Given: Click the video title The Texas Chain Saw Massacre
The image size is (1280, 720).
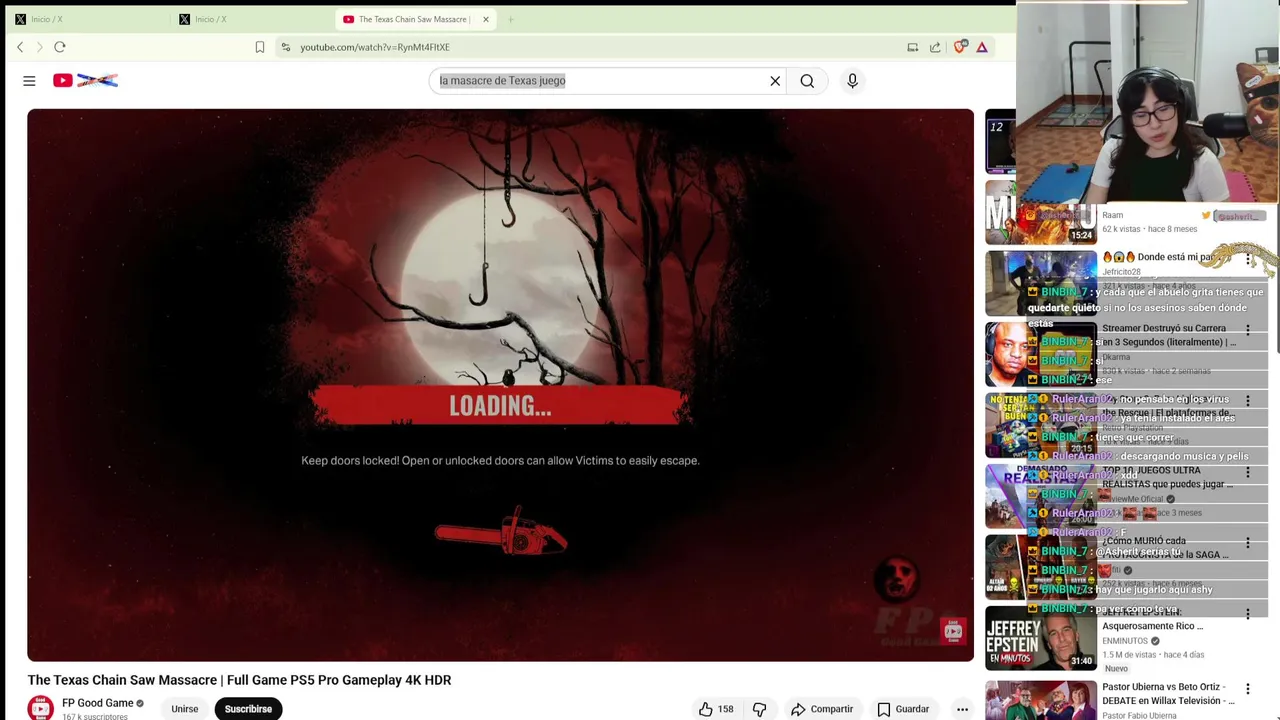Looking at the screenshot, I should coord(239,680).
